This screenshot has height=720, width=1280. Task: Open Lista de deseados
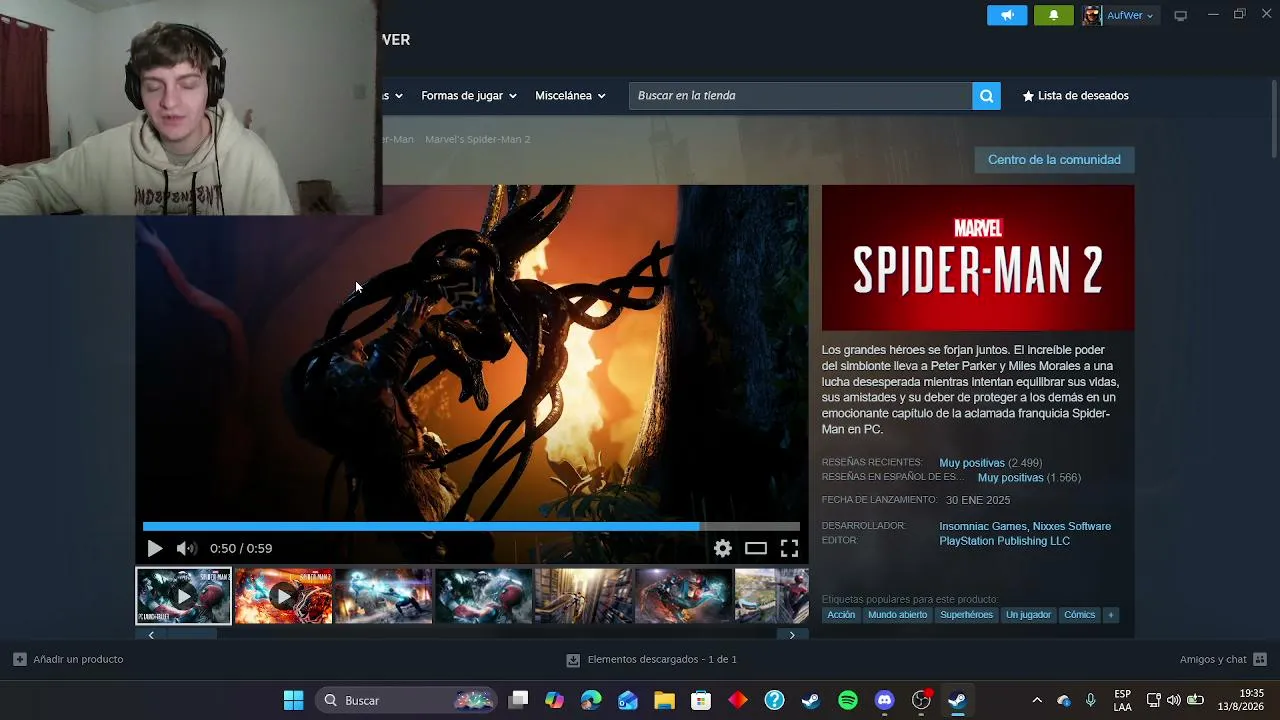(x=1075, y=96)
